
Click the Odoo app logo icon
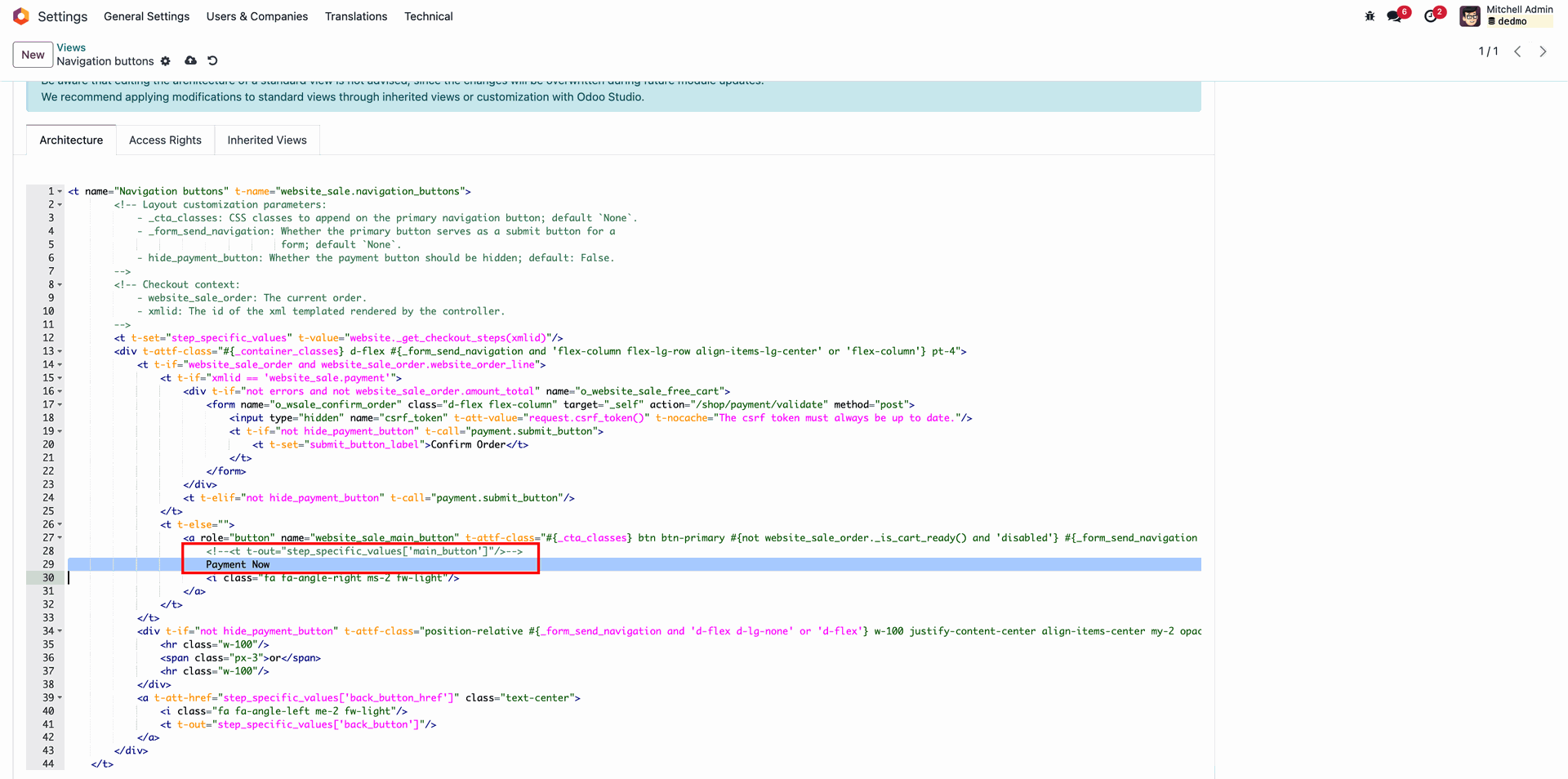tap(21, 16)
